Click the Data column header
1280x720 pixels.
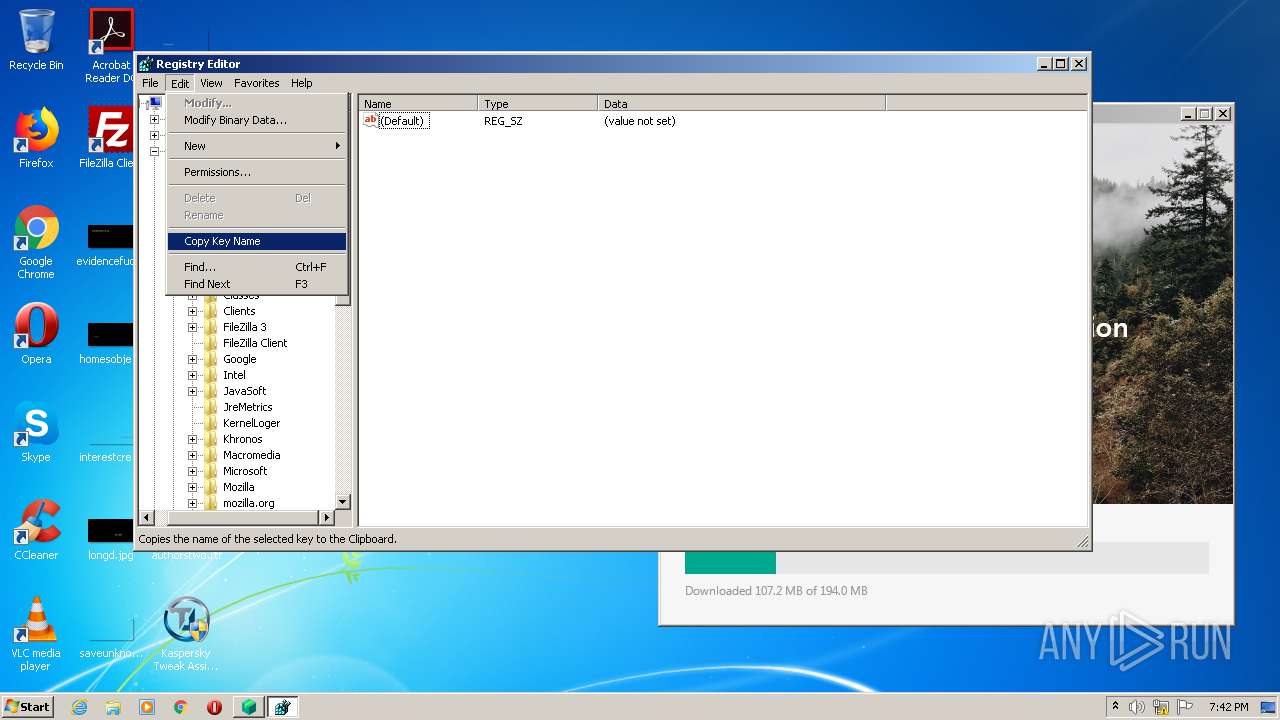point(742,103)
